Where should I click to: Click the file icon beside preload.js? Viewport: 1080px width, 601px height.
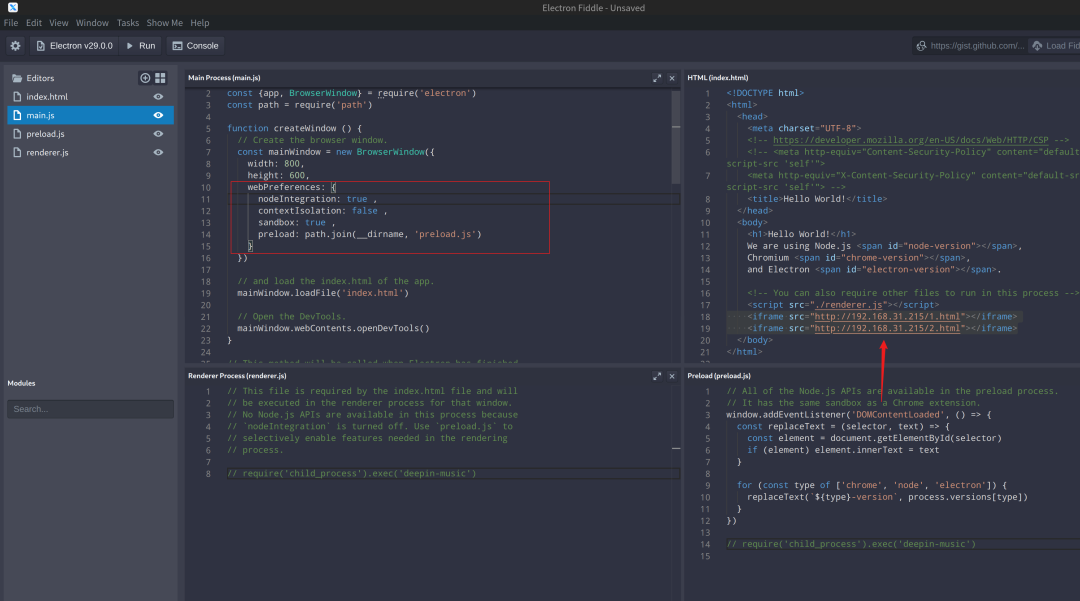[x=17, y=134]
